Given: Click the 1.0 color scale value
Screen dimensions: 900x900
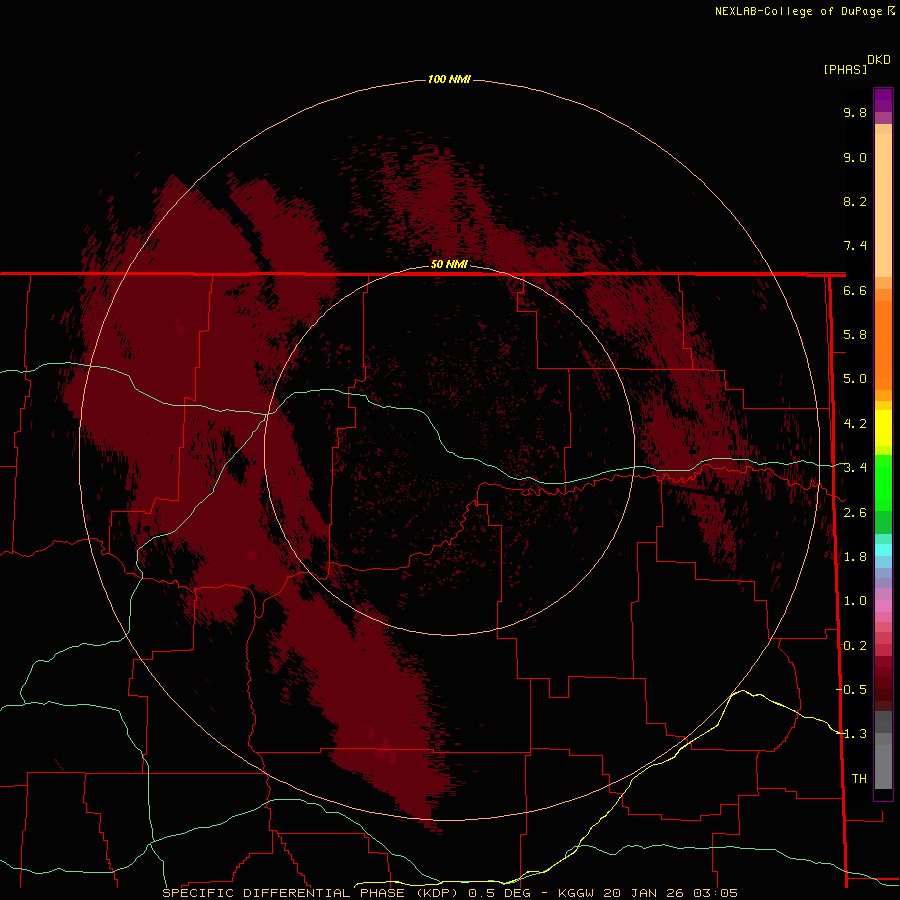Looking at the screenshot, I should pyautogui.click(x=855, y=601).
